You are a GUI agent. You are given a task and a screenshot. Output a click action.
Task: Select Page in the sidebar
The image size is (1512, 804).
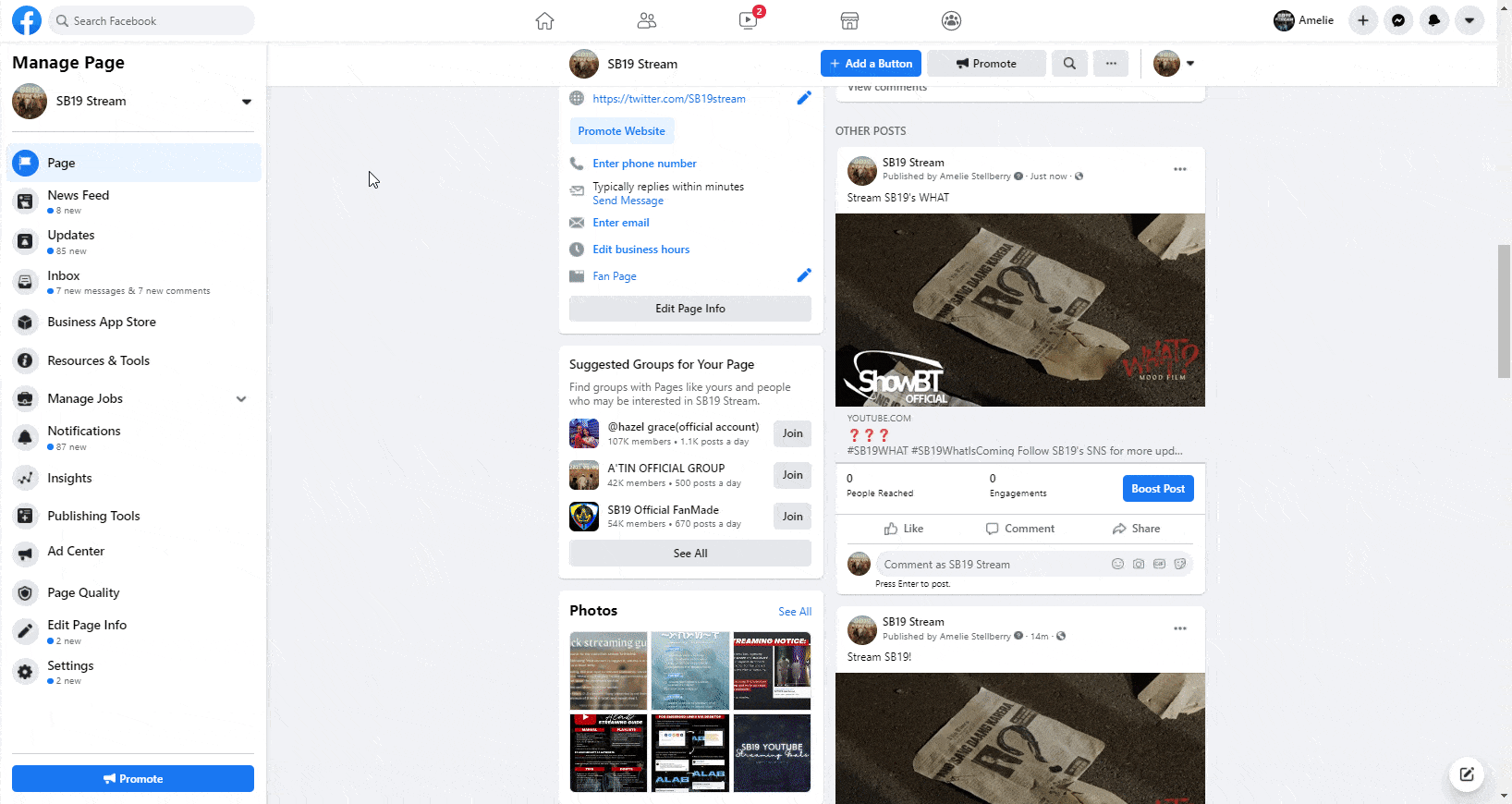pyautogui.click(x=134, y=163)
